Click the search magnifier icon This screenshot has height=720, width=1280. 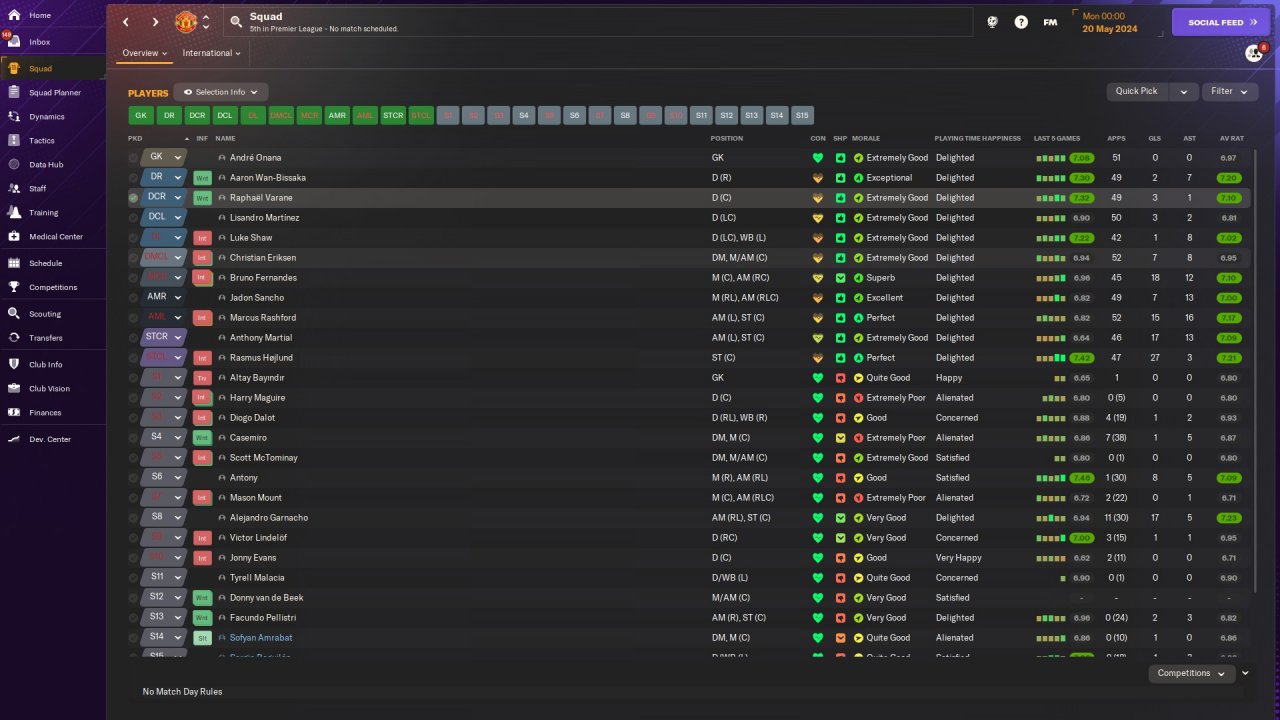point(236,22)
